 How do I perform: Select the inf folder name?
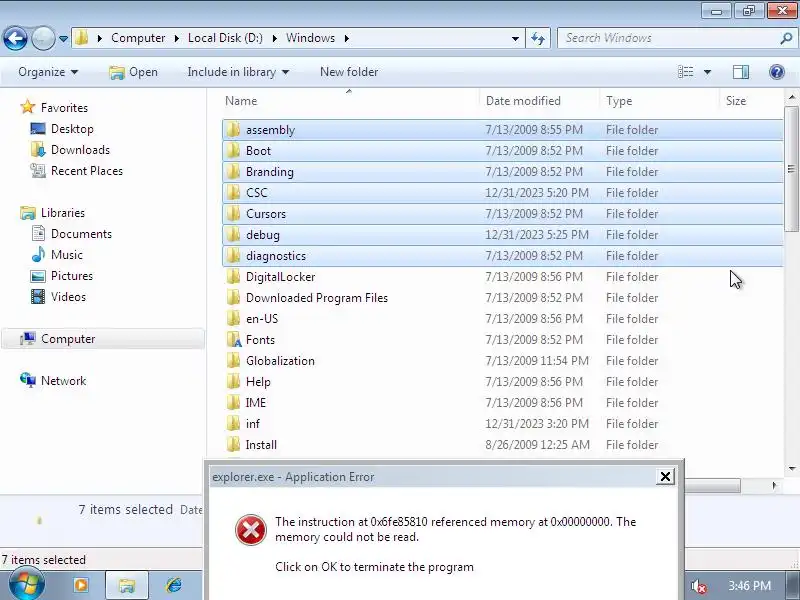click(253, 423)
